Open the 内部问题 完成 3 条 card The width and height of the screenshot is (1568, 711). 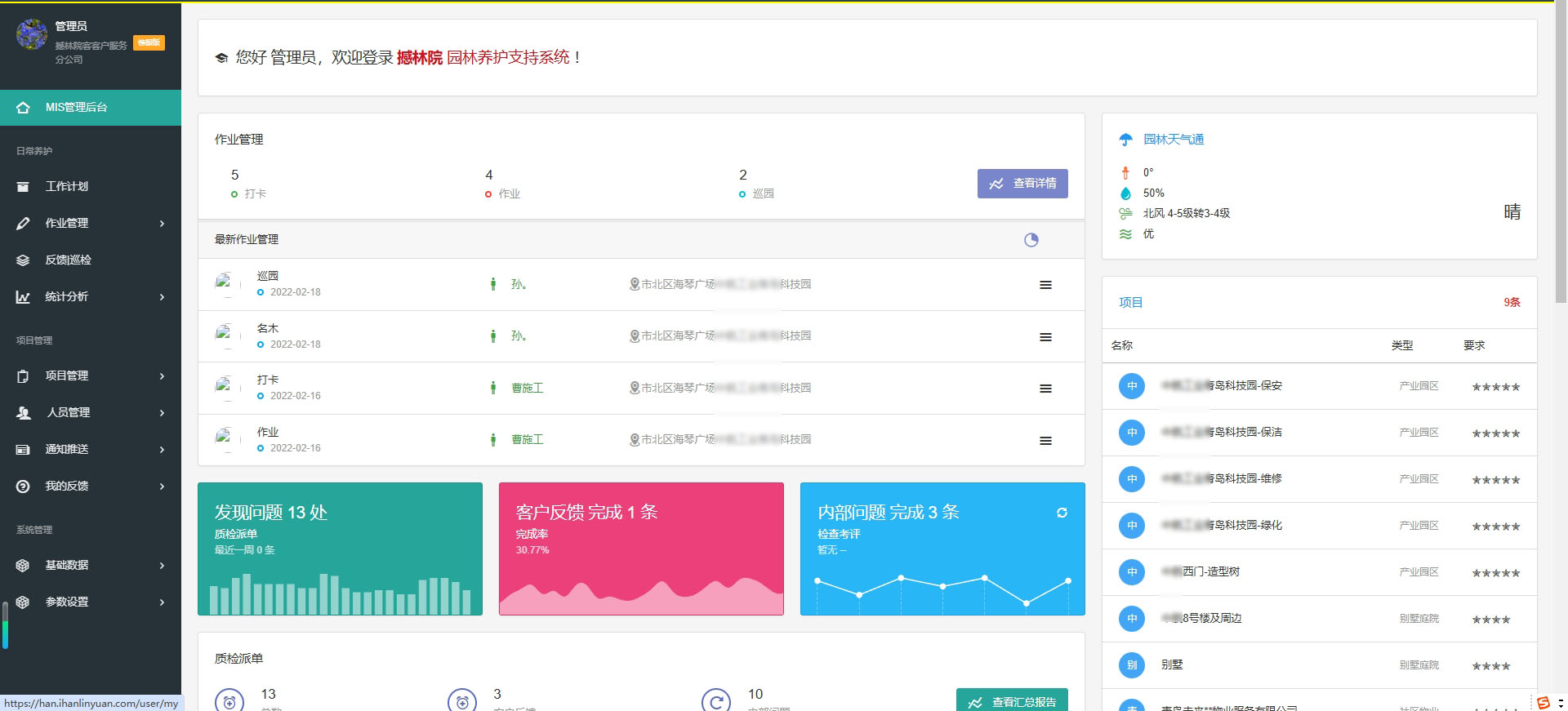(x=942, y=549)
